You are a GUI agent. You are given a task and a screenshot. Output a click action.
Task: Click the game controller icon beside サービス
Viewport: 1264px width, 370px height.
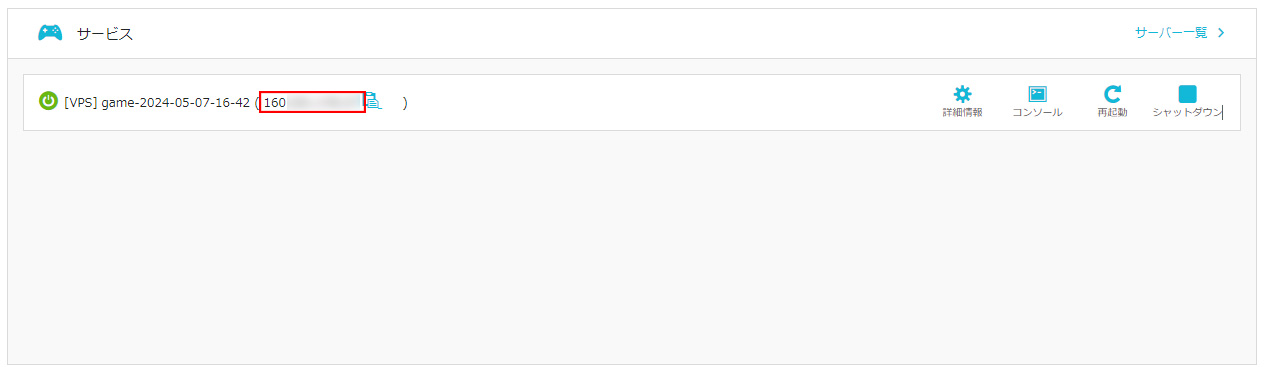(50, 33)
